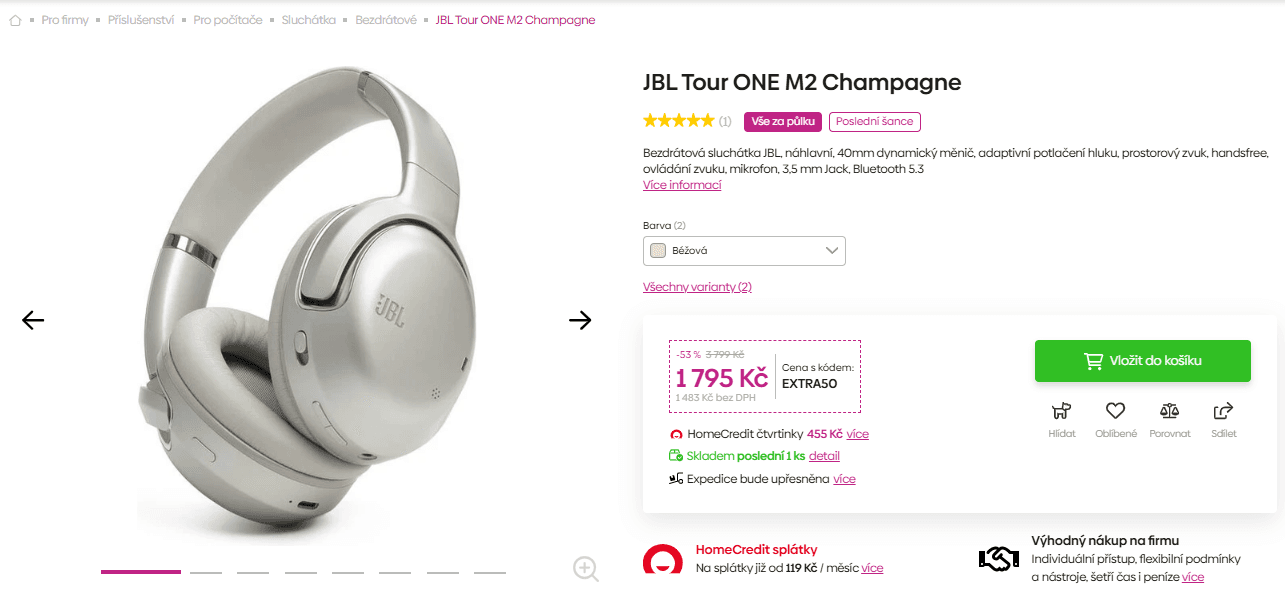Expand shipping info via 'více' link
Image resolution: width=1285 pixels, height=602 pixels.
844,478
